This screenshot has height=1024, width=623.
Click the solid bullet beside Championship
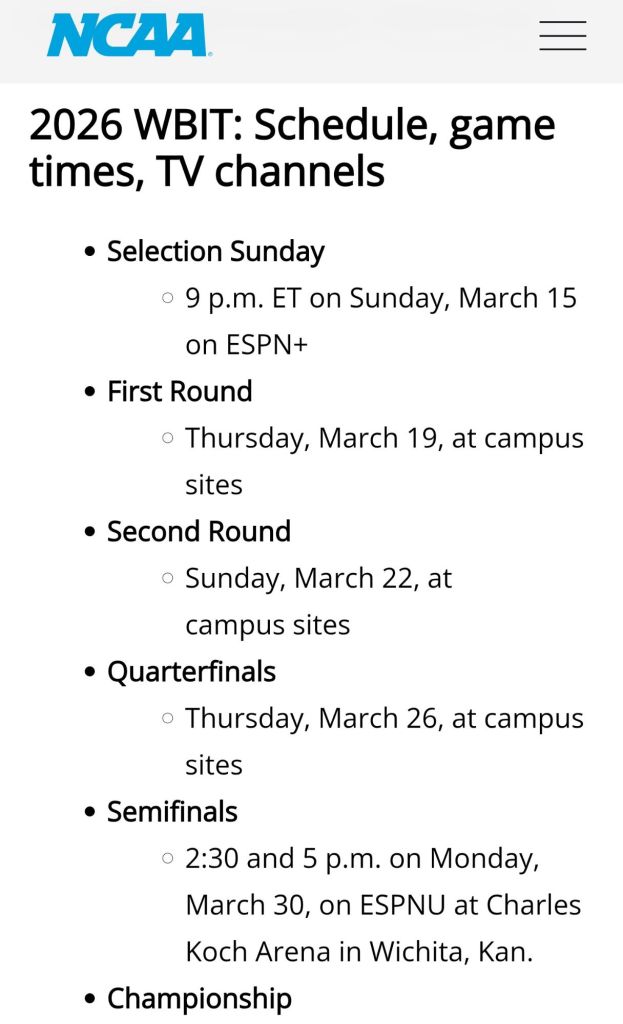91,998
